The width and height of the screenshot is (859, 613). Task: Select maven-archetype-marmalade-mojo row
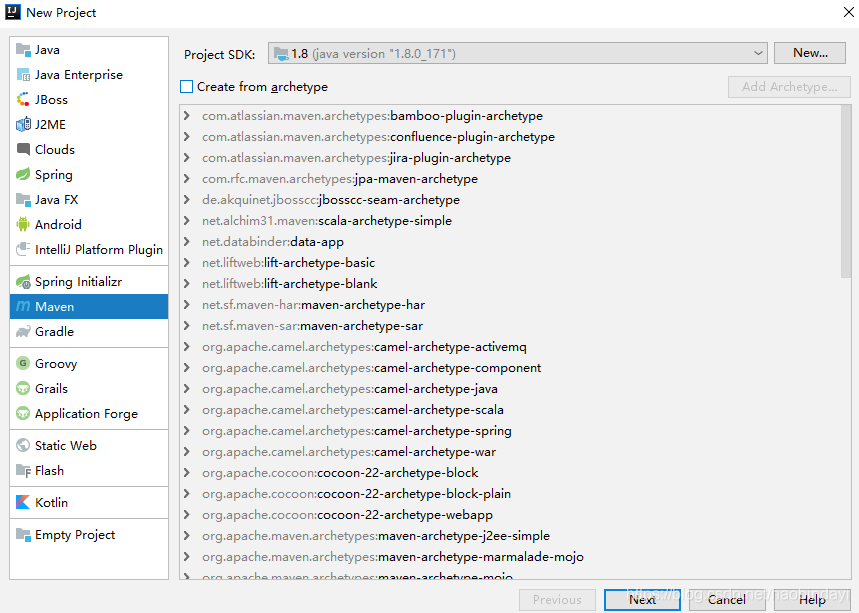(510, 557)
